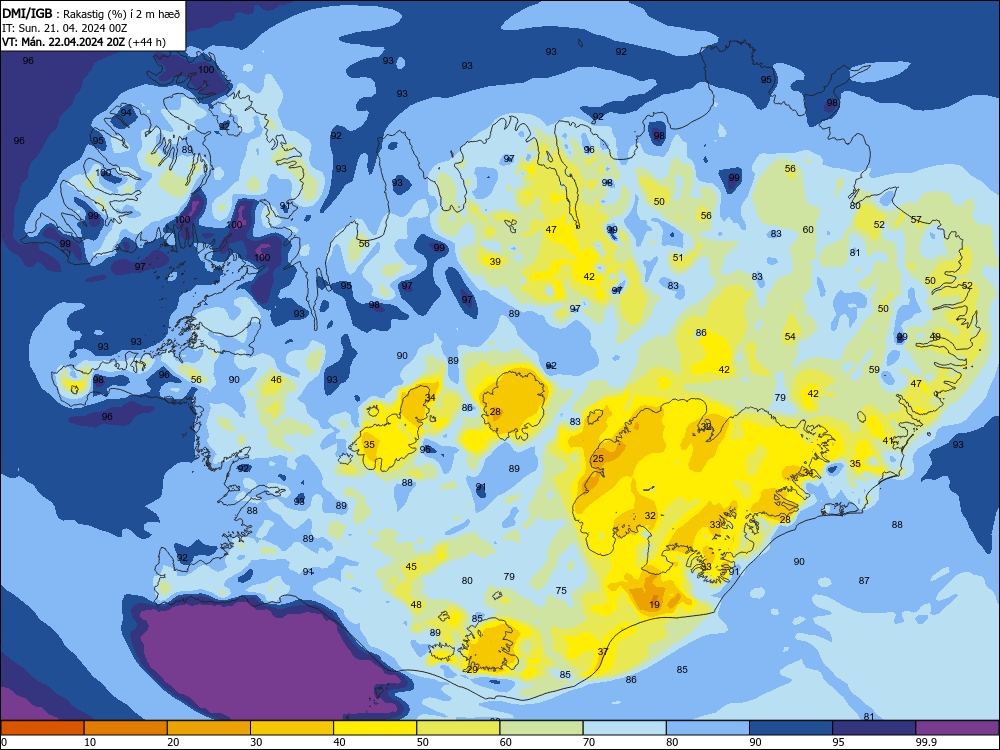Image resolution: width=1000 pixels, height=750 pixels.
Task: Click the humidity value '37' near the south coast
Action: [x=603, y=652]
